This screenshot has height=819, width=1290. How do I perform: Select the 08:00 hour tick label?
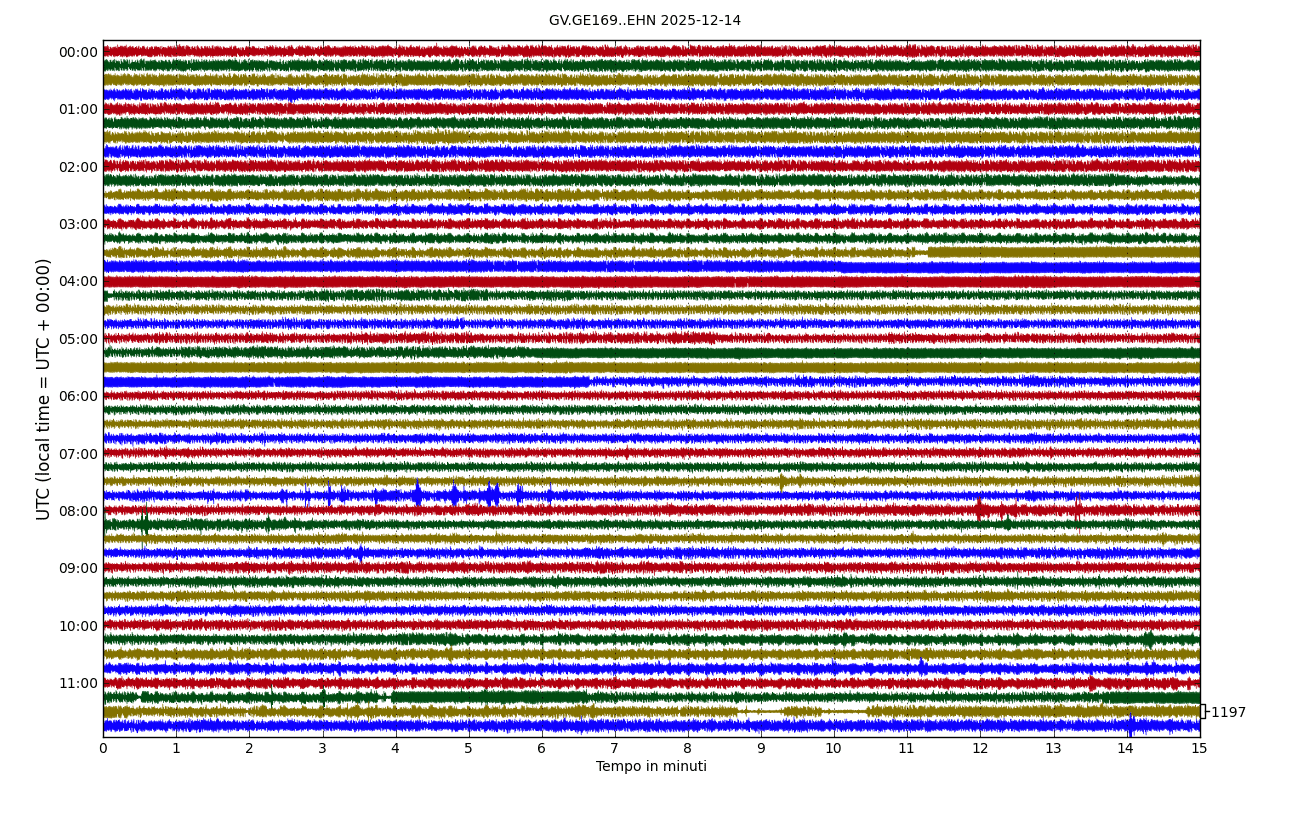[x=78, y=511]
